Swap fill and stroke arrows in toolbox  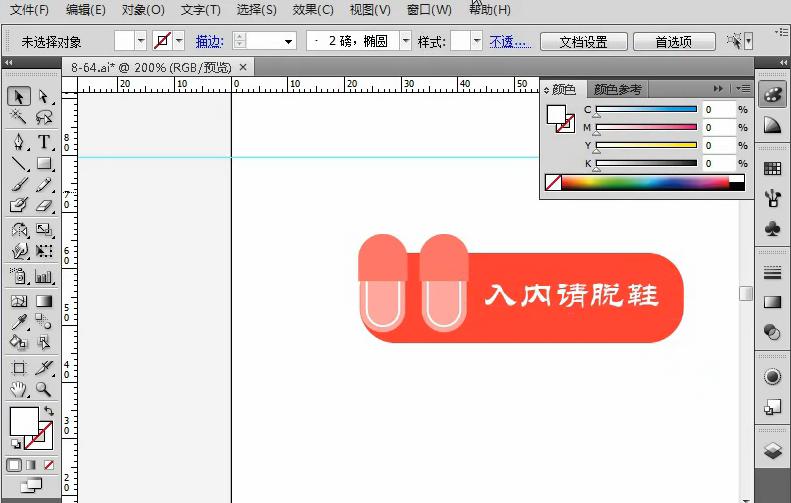coord(49,411)
